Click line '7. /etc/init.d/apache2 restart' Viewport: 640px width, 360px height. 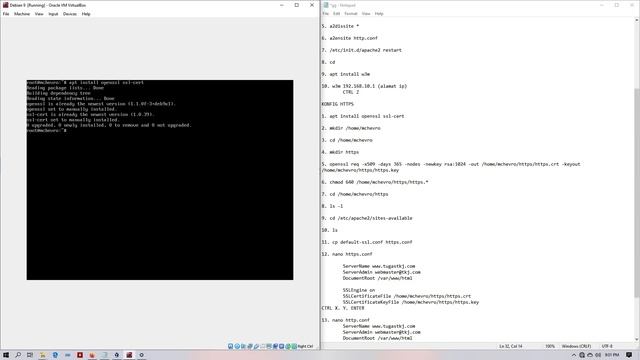point(362,50)
